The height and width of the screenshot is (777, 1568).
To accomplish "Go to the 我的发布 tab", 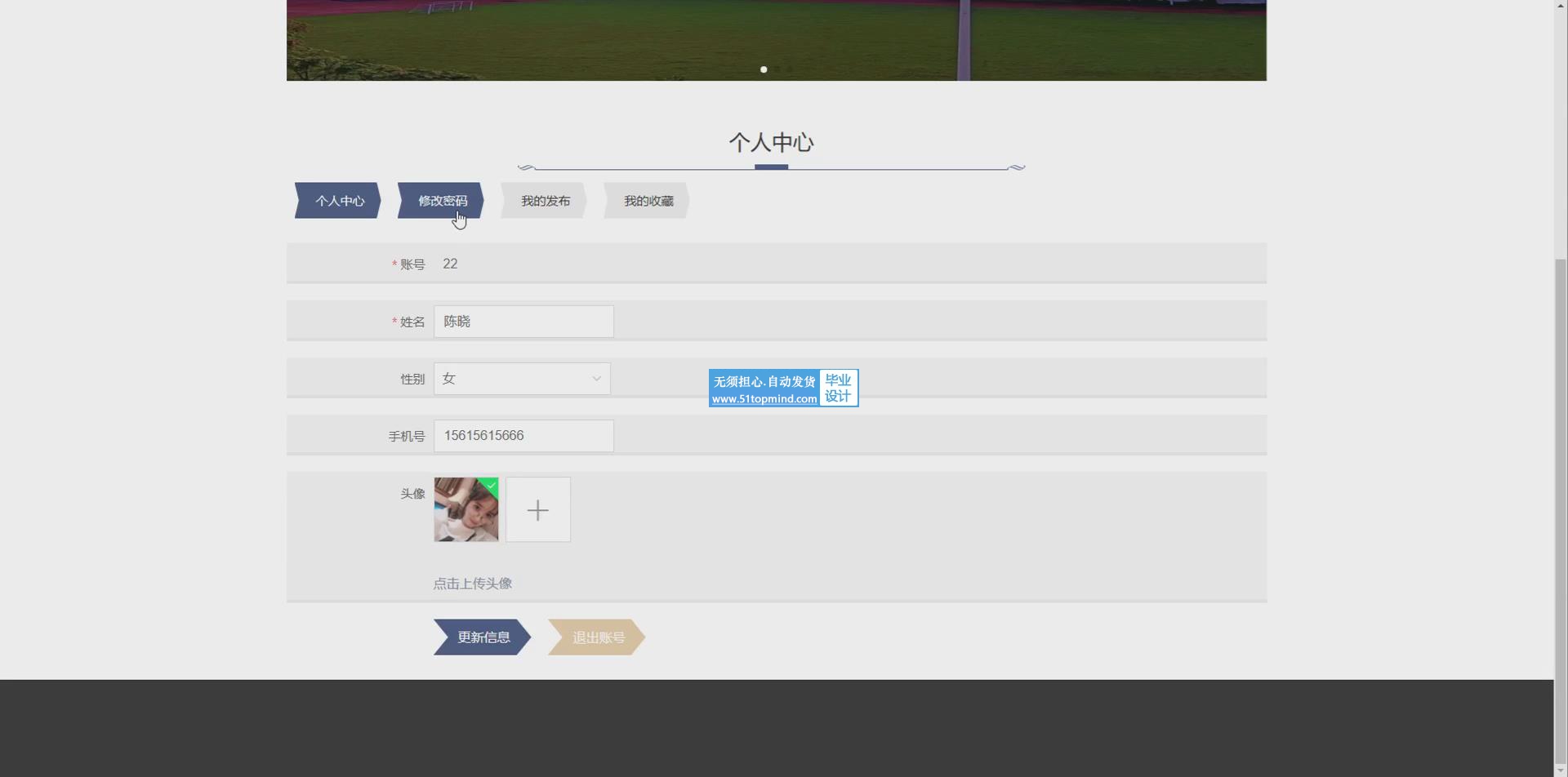I will click(x=544, y=201).
